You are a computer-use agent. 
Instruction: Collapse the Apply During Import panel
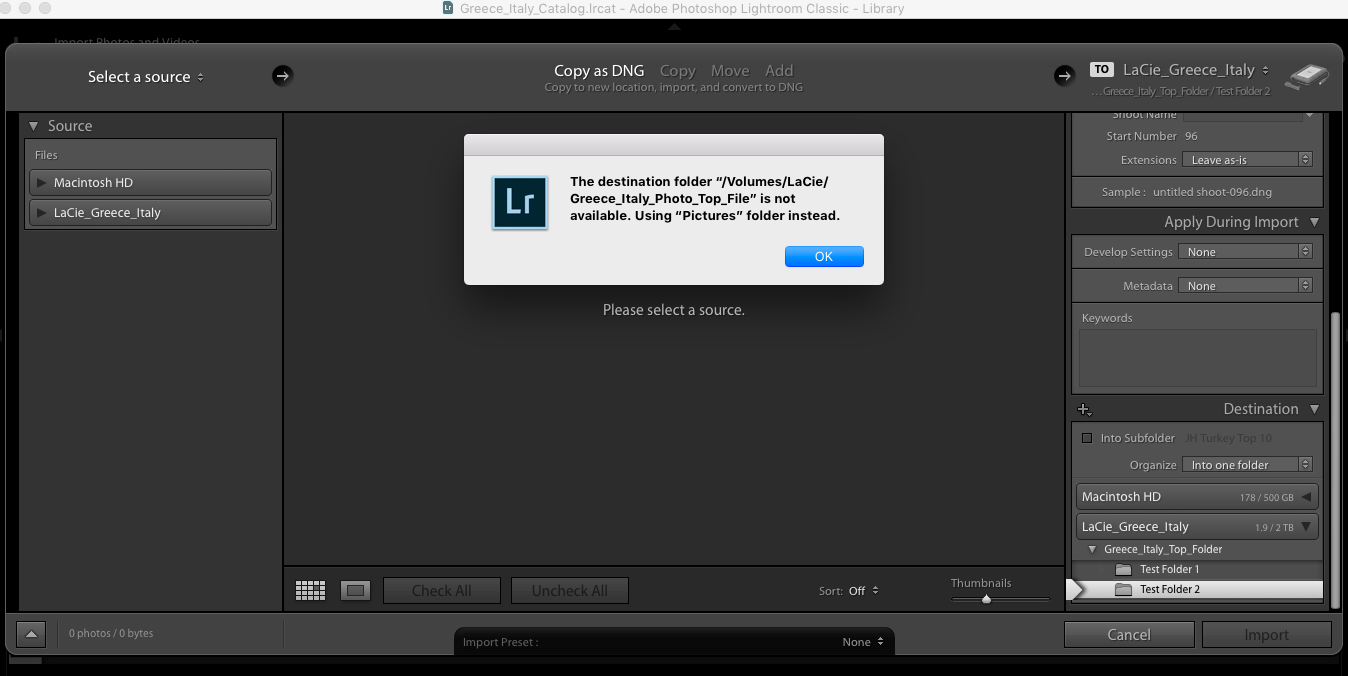[1314, 222]
